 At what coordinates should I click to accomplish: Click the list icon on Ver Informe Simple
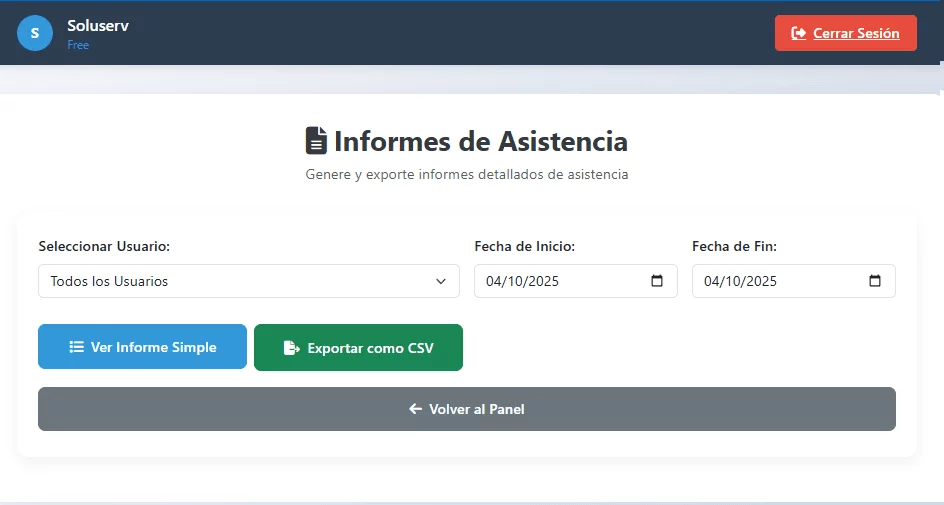coord(76,347)
